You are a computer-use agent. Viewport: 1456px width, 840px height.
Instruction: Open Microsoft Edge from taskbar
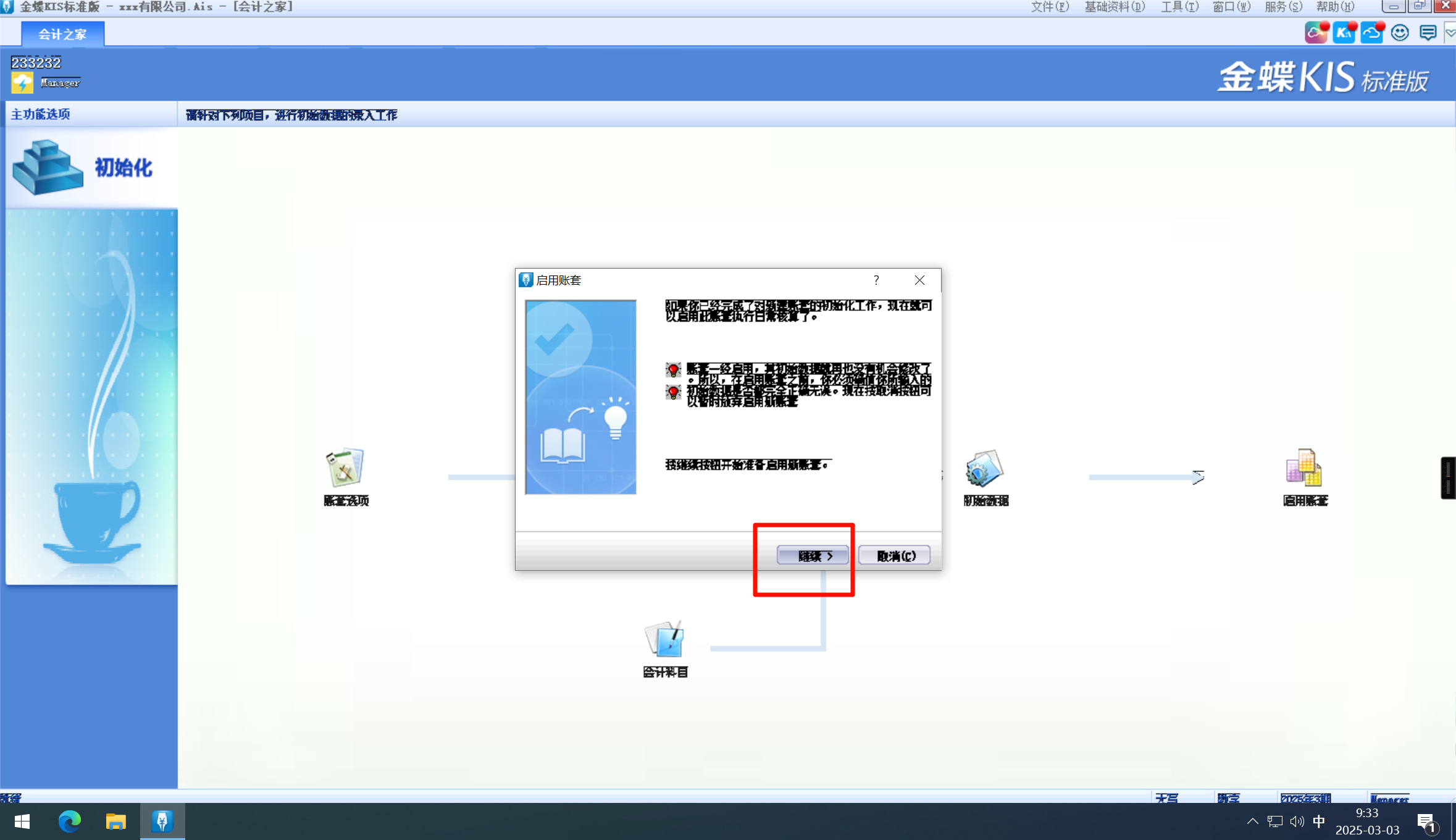pyautogui.click(x=69, y=821)
